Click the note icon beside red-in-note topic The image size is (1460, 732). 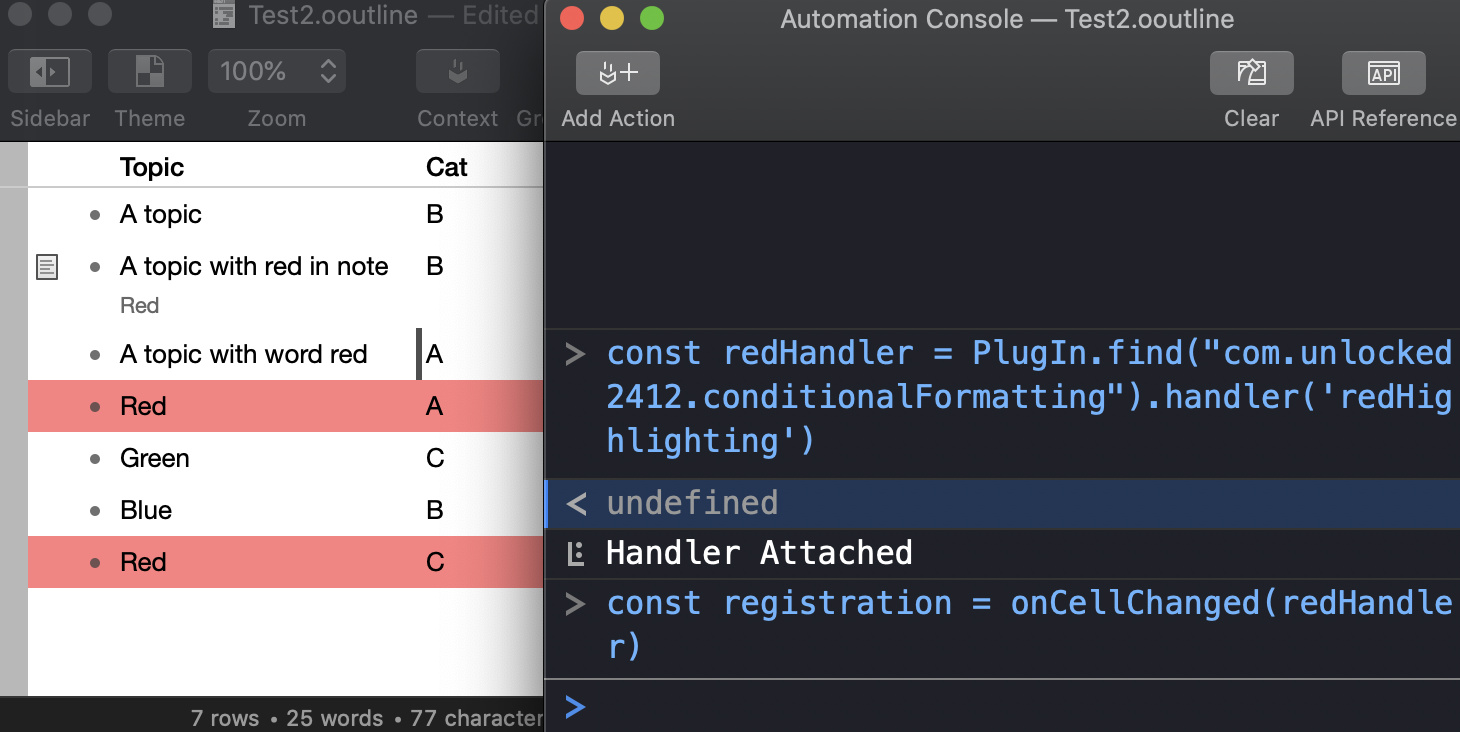point(47,267)
